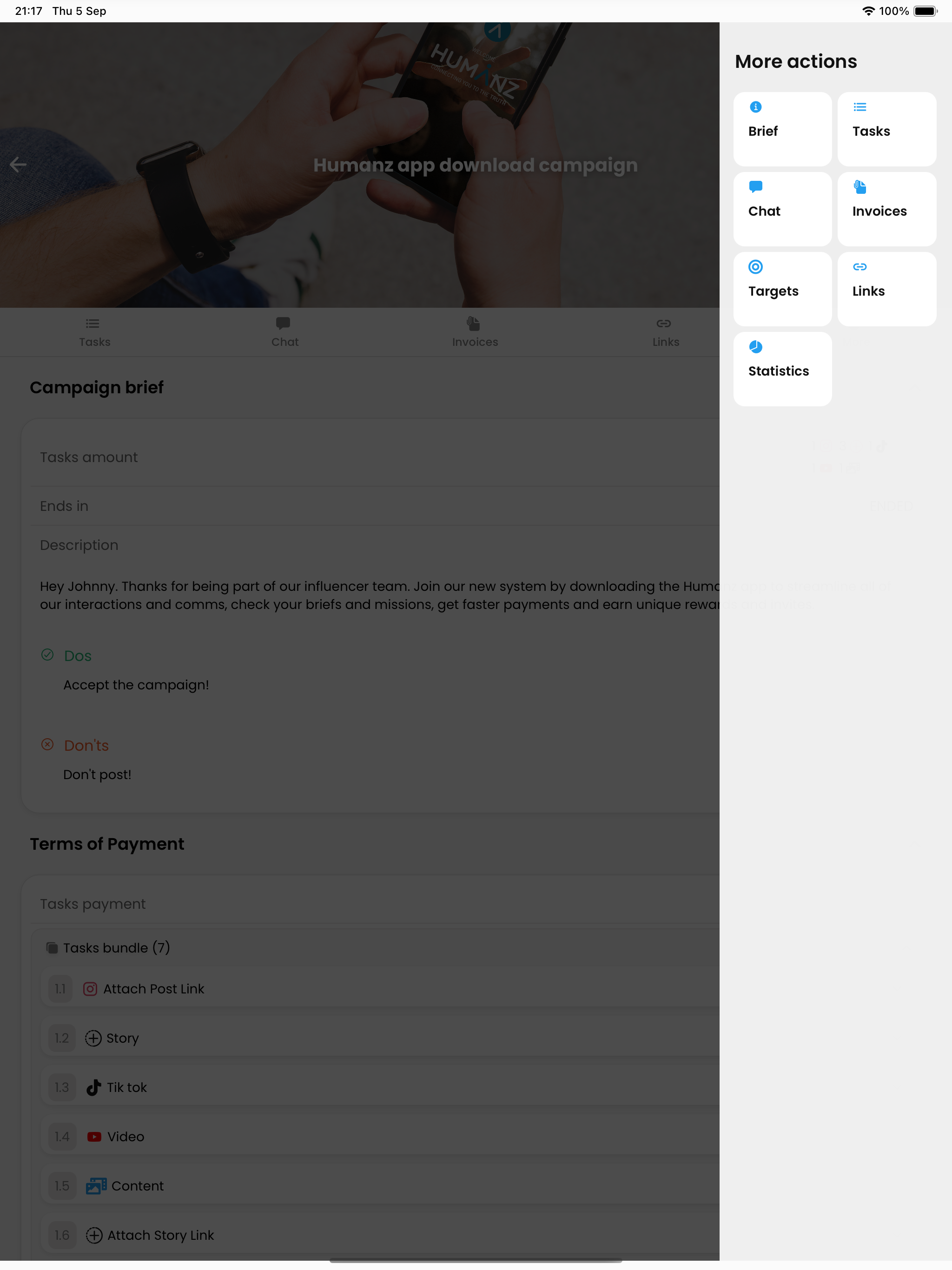Go back with the left arrow
This screenshot has width=952, height=1270.
pyautogui.click(x=19, y=165)
